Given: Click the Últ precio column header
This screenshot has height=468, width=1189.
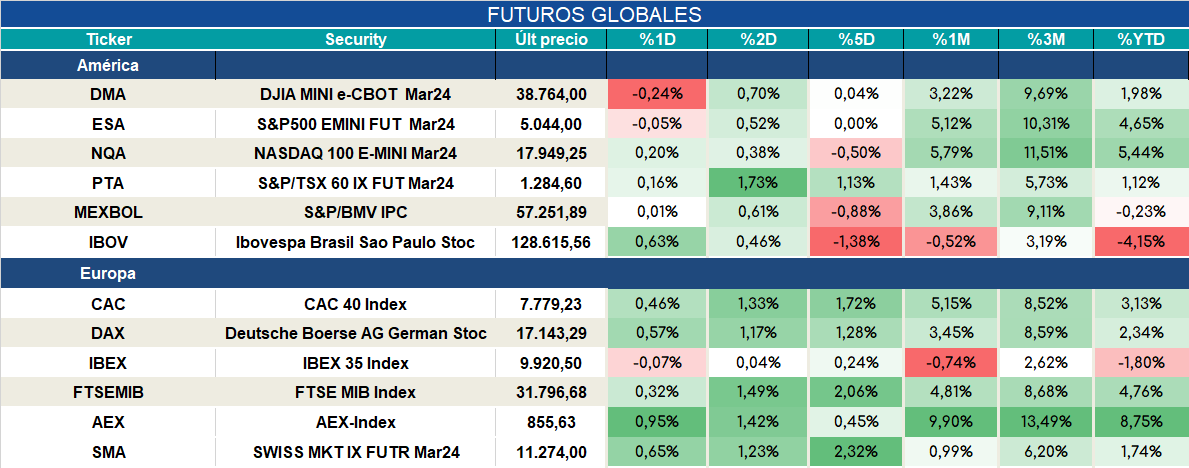Looking at the screenshot, I should (x=551, y=40).
